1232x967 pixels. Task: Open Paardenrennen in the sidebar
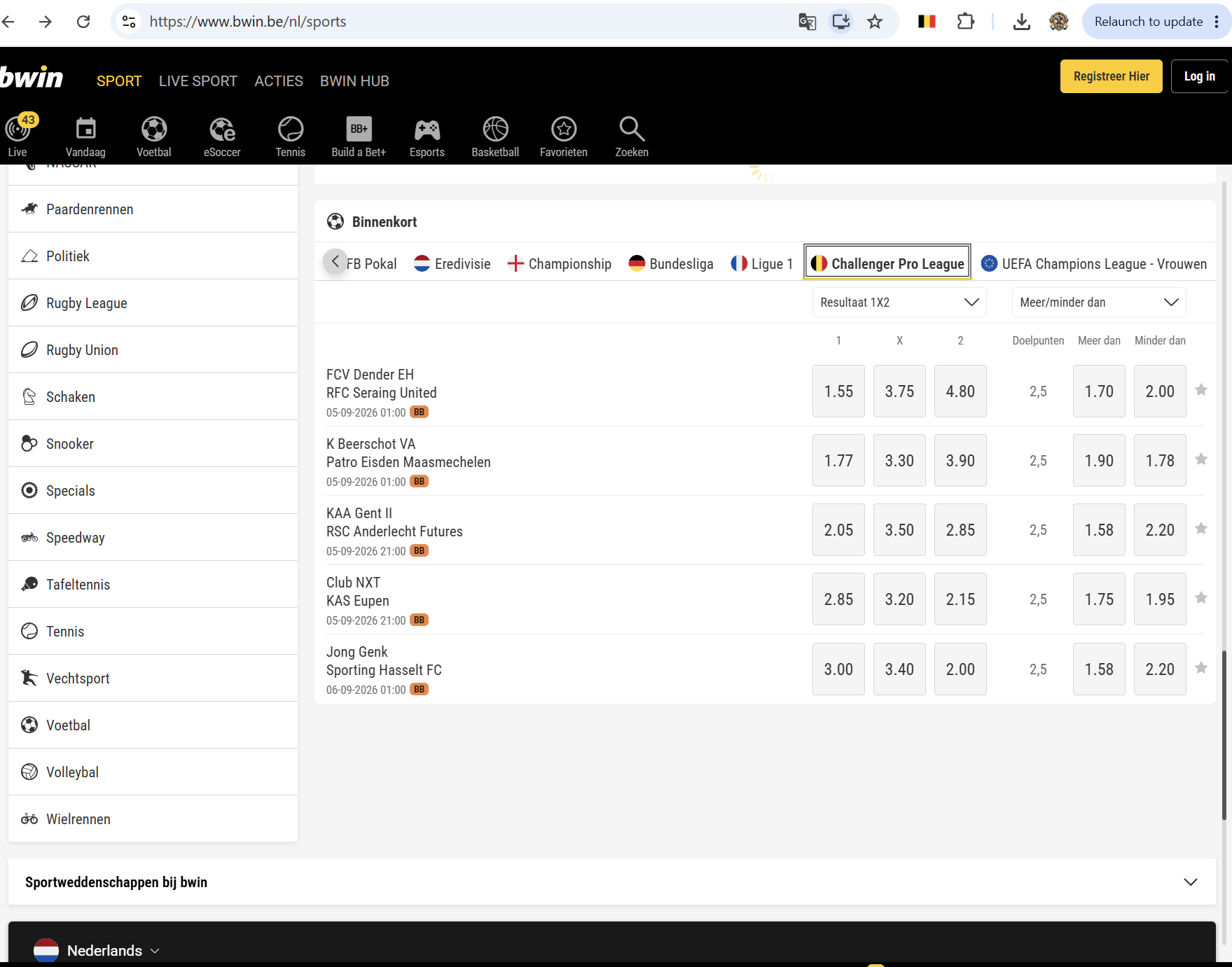pos(153,209)
